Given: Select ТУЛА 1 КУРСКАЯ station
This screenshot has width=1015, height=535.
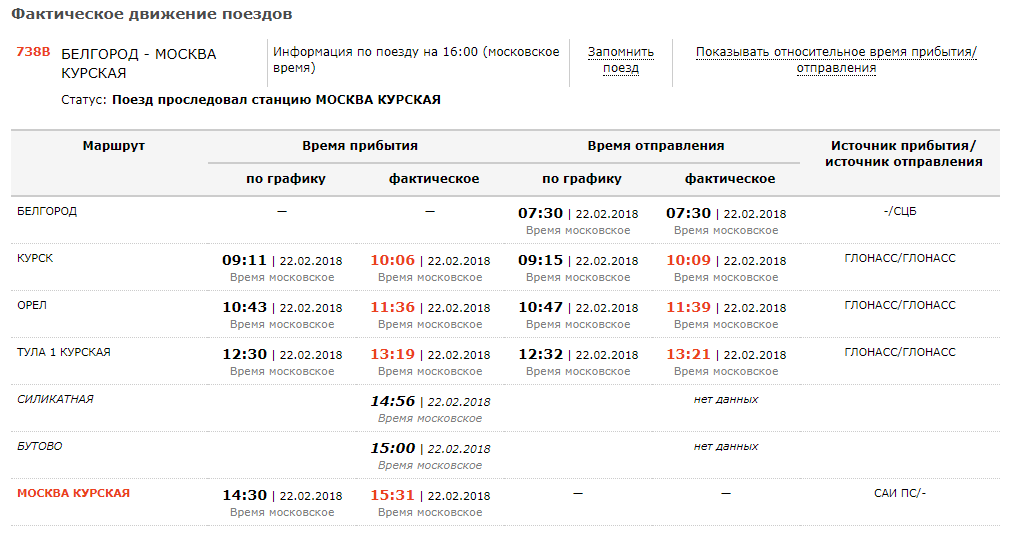Looking at the screenshot, I should [64, 352].
